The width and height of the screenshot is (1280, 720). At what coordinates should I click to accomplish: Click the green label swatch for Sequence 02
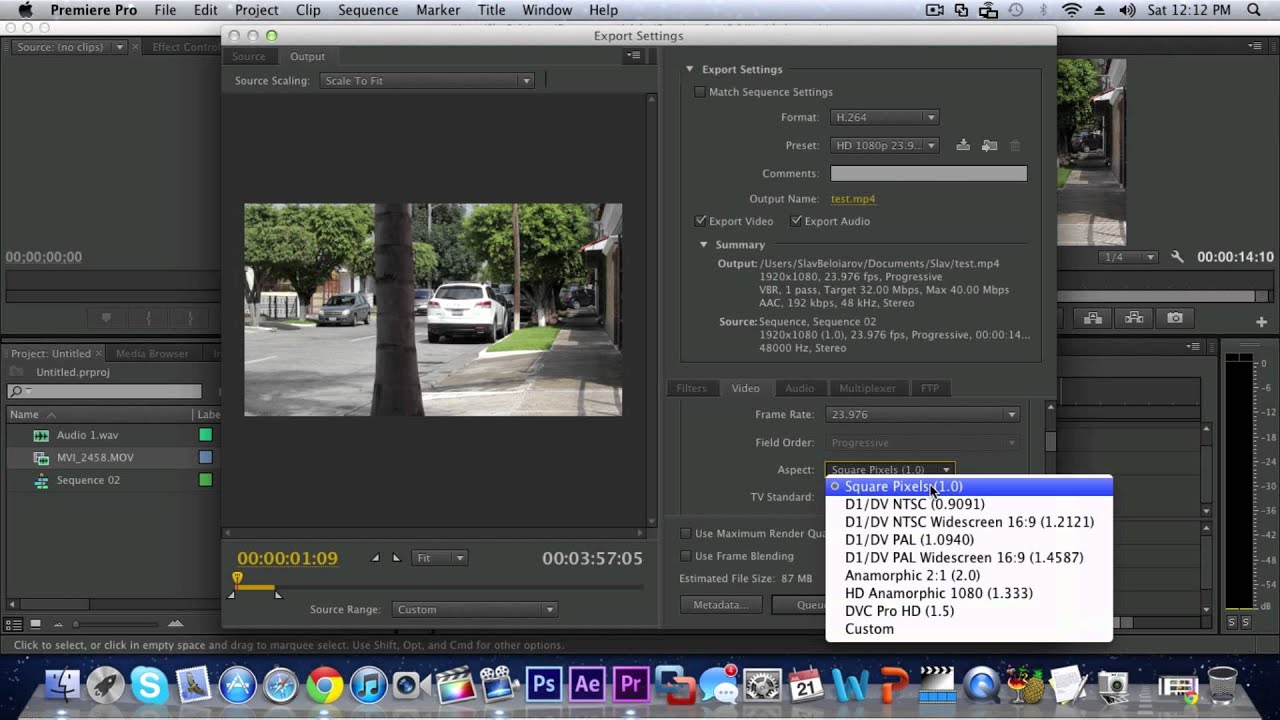point(205,480)
